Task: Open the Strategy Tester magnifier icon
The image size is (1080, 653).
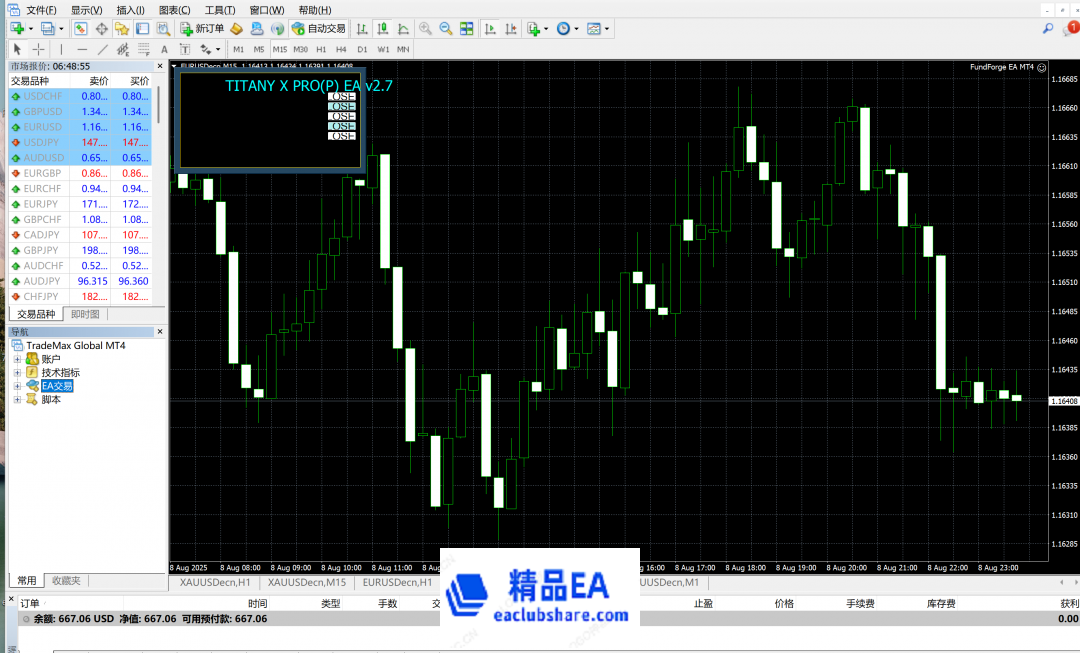Action: pos(163,28)
